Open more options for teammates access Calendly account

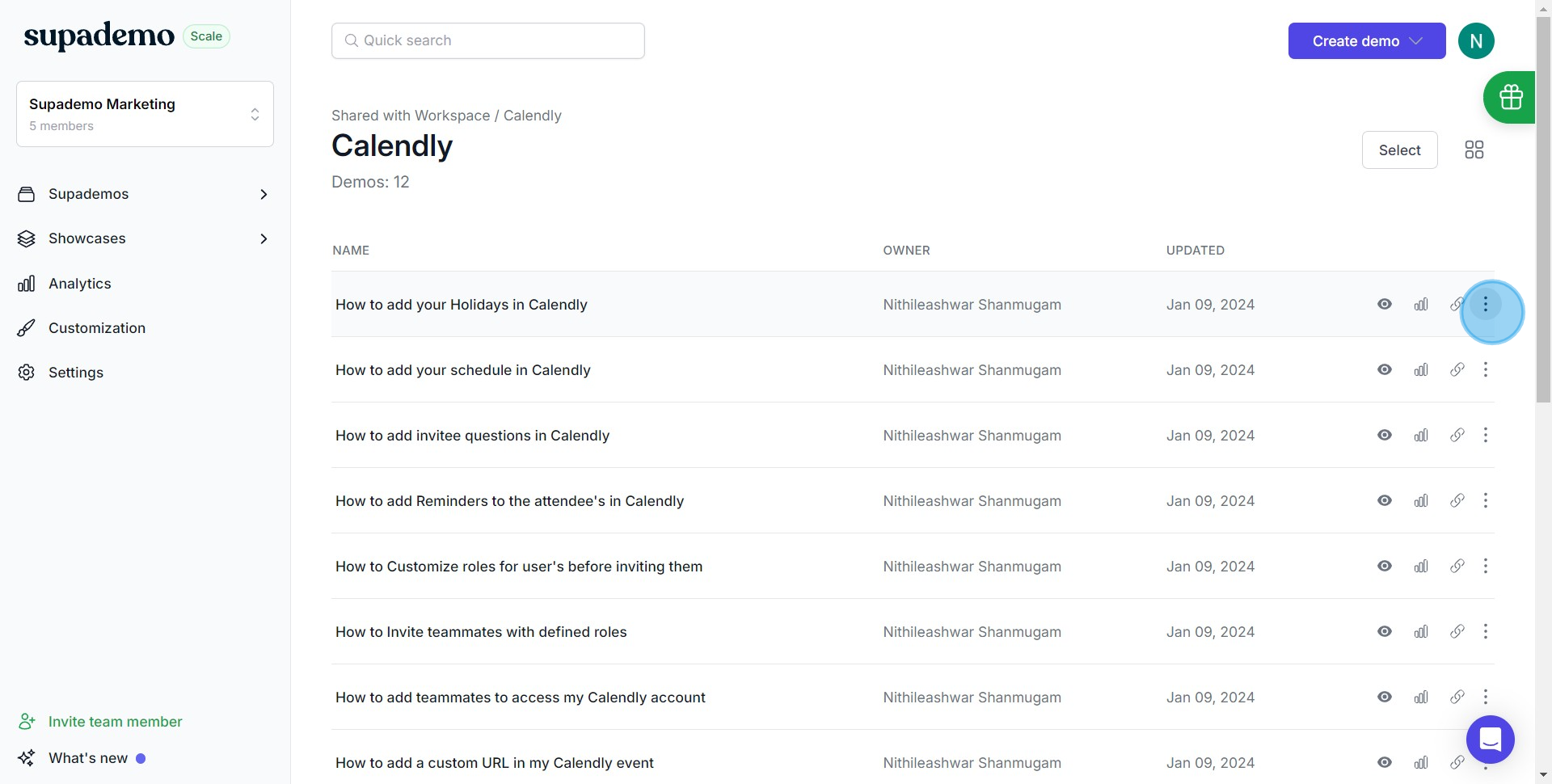click(x=1486, y=697)
